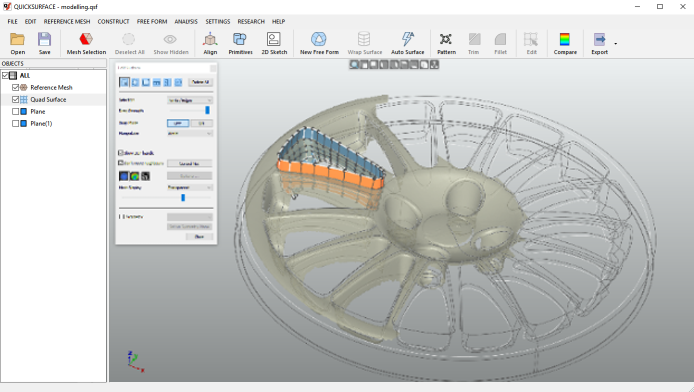
Task: Open the SETTINGS menu
Action: [218, 21]
